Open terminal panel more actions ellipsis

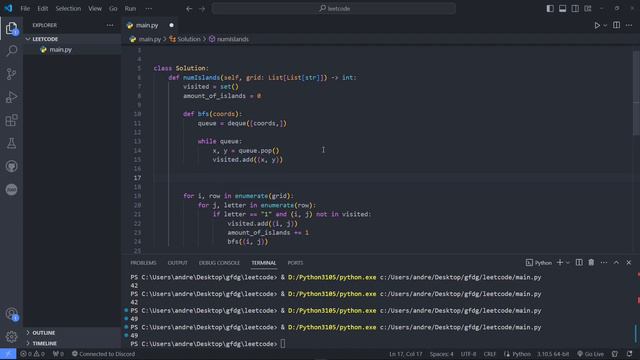click(x=604, y=262)
